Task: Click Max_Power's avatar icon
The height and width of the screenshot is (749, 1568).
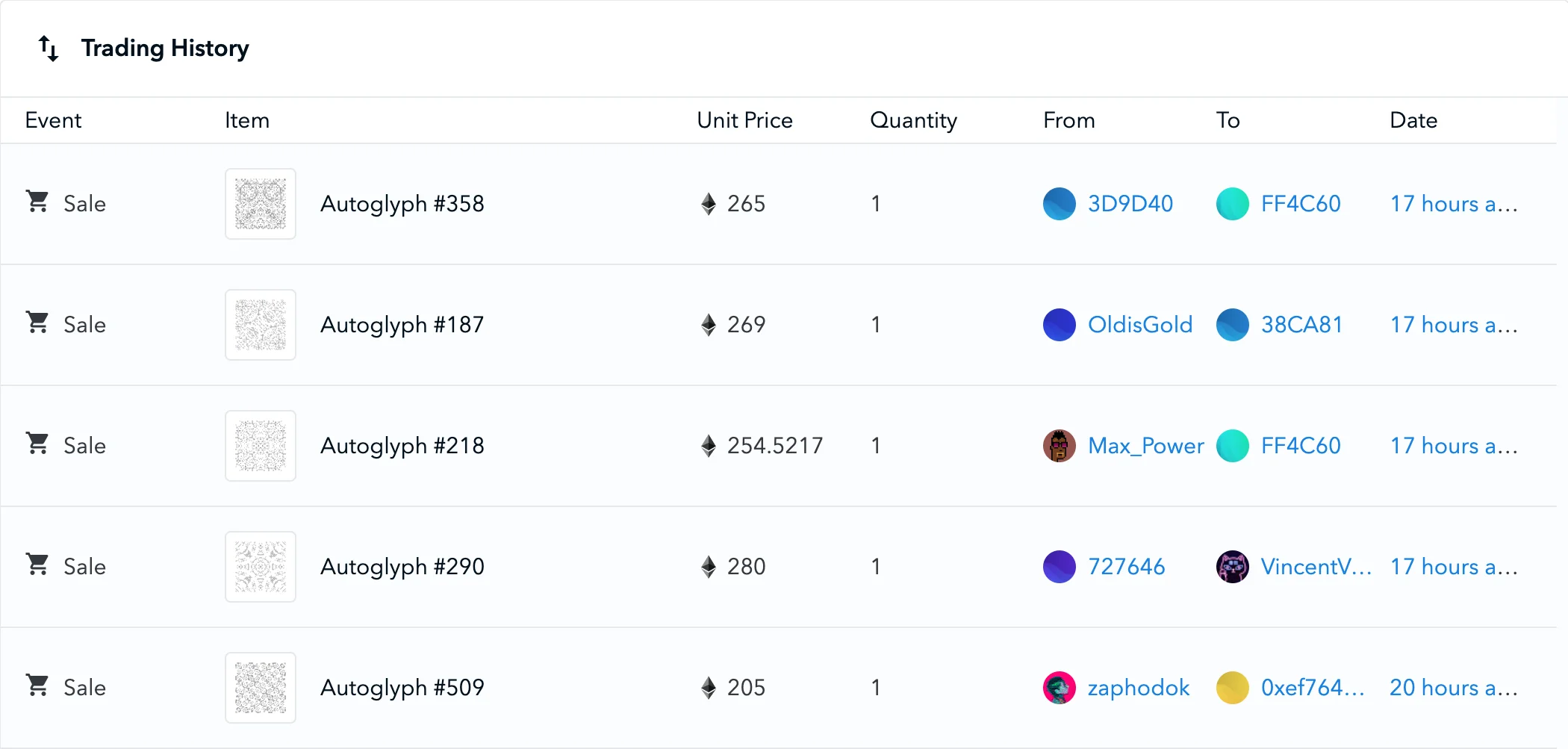Action: pos(1059,446)
